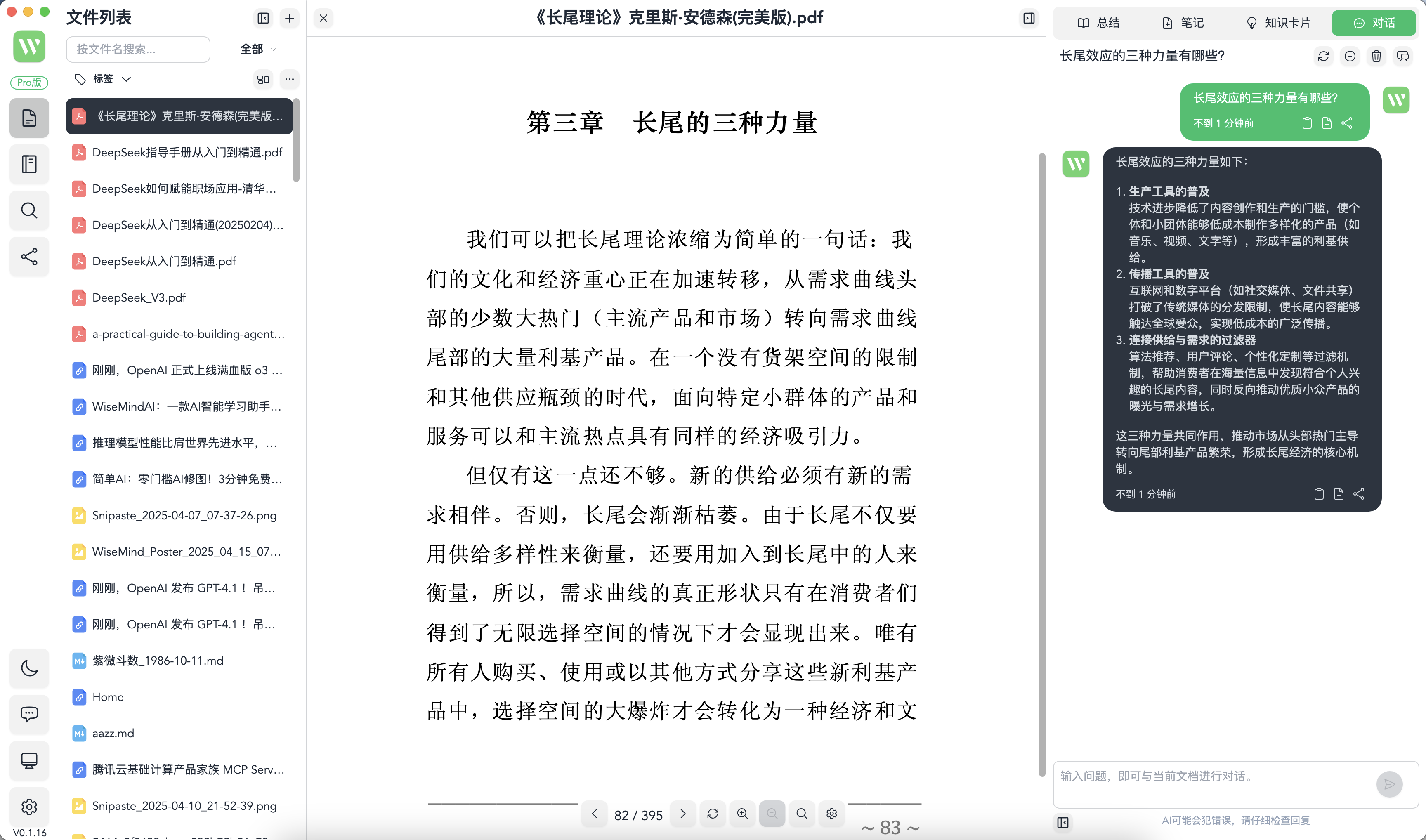This screenshot has width=1426, height=840.
Task: Toggle dark mode moon icon
Action: click(x=29, y=668)
